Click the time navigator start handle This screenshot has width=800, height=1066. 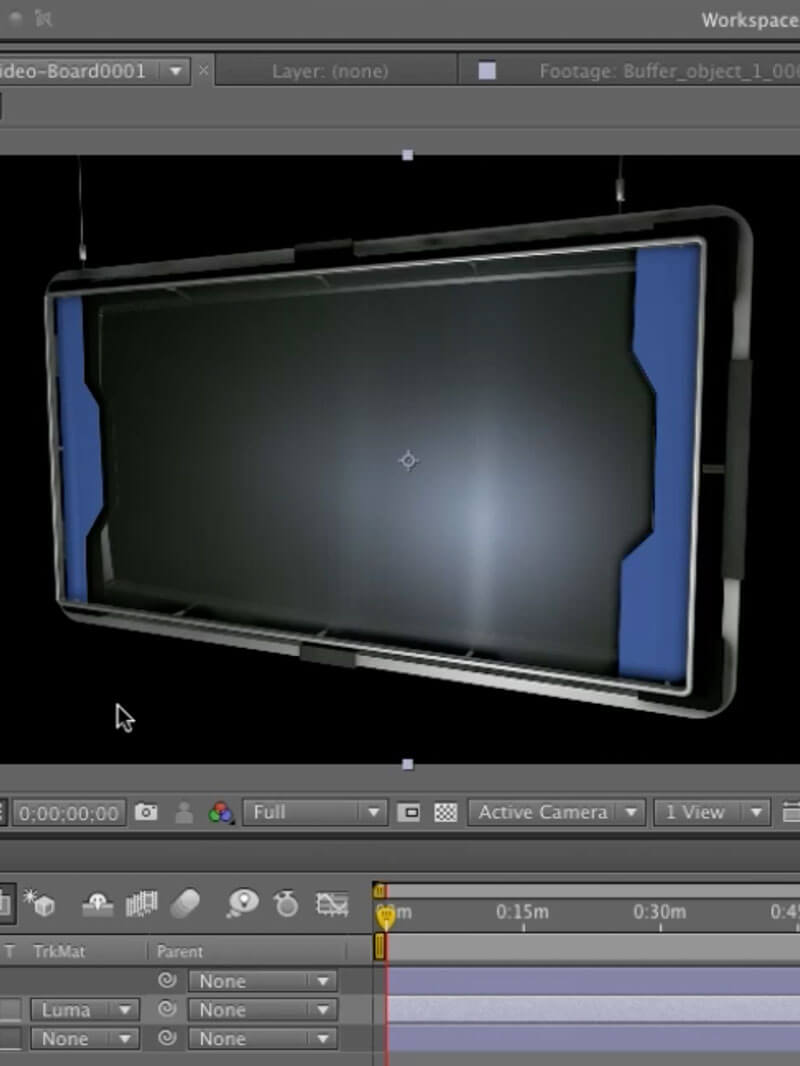(x=379, y=890)
